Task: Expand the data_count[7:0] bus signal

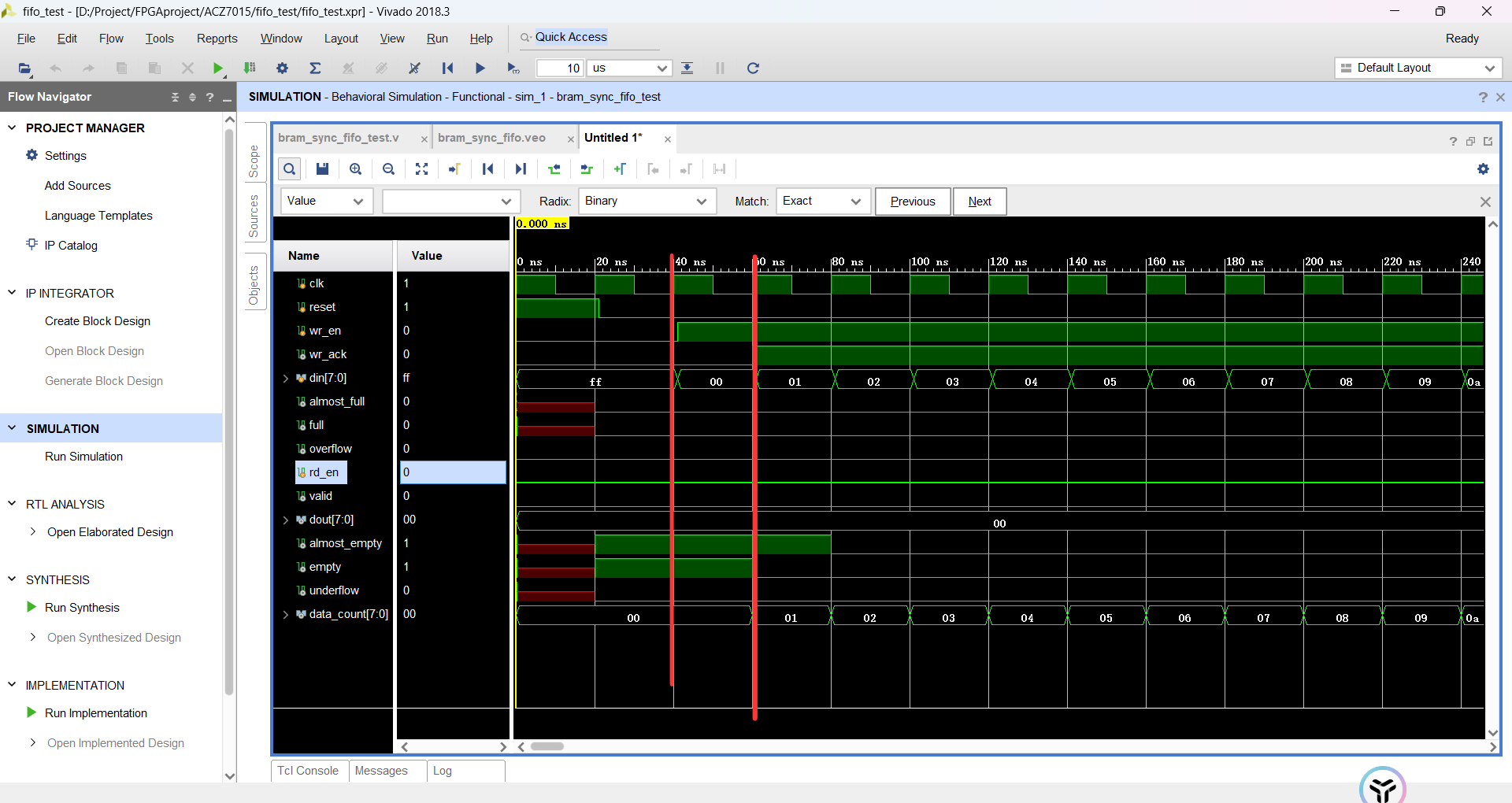Action: (x=286, y=615)
